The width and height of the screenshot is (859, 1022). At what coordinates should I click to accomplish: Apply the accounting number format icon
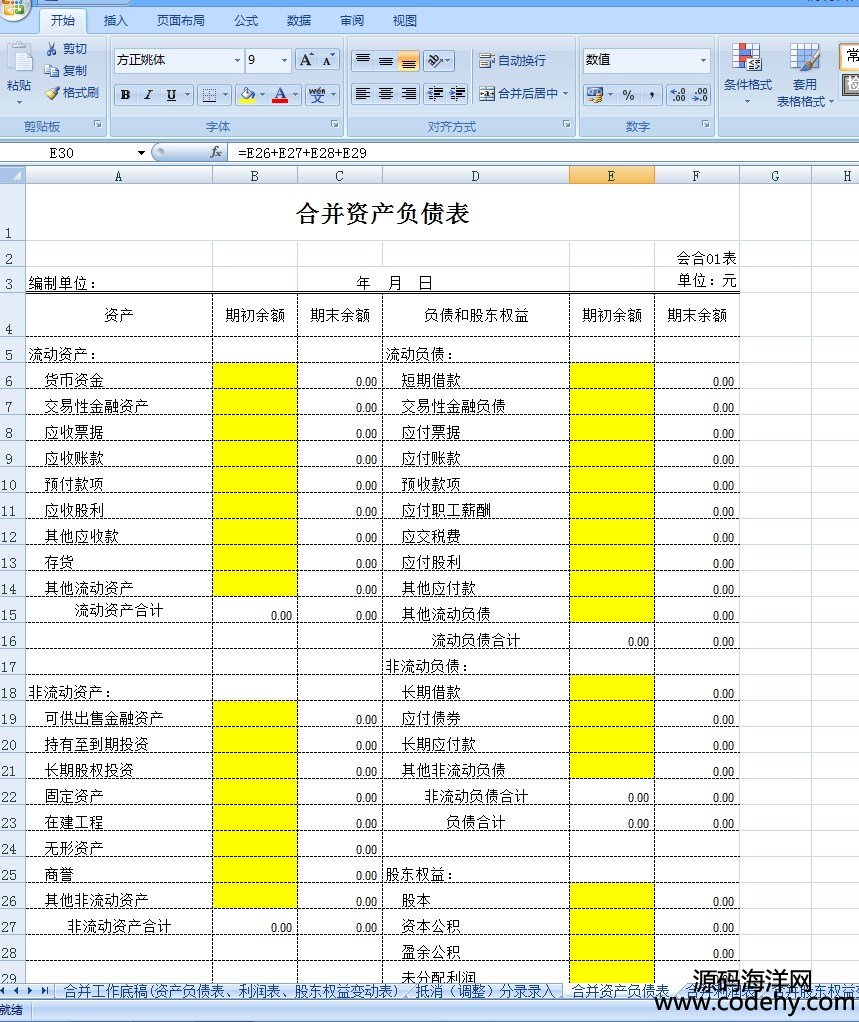click(594, 95)
